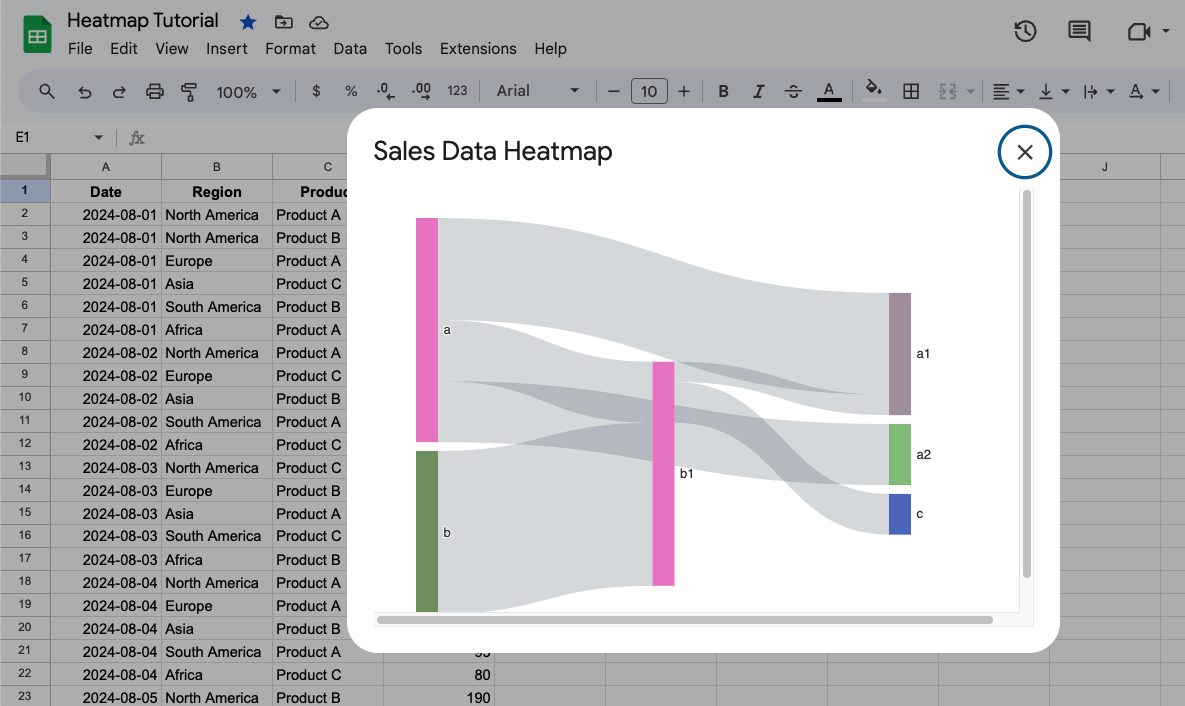Click the text color underlined A
Screen dimensions: 1185x706
coord(828,91)
